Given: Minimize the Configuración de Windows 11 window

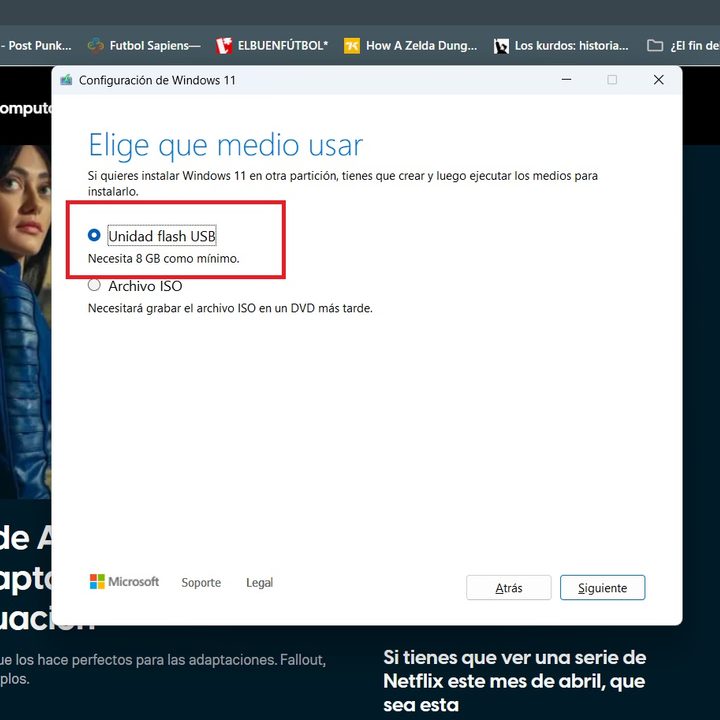Looking at the screenshot, I should [x=565, y=80].
